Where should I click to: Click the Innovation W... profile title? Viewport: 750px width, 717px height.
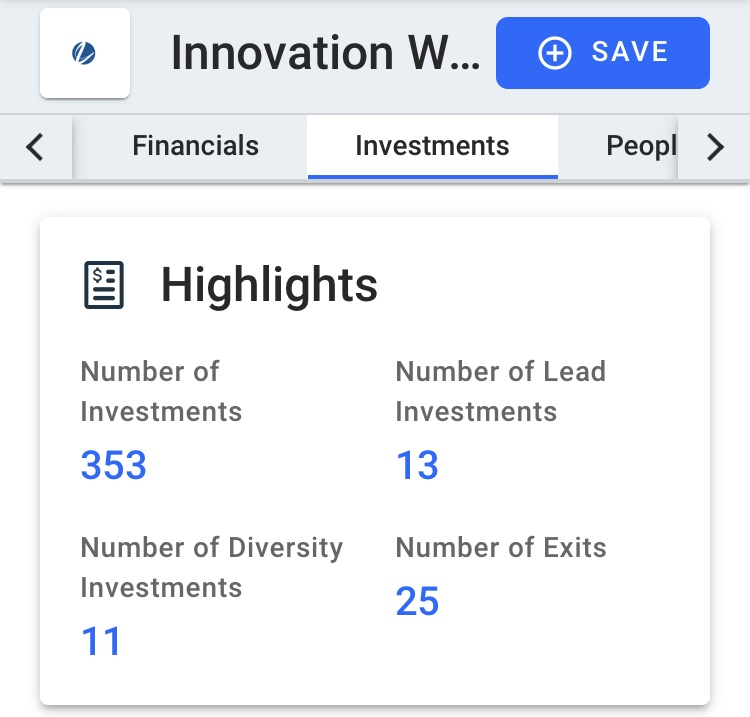pyautogui.click(x=325, y=53)
